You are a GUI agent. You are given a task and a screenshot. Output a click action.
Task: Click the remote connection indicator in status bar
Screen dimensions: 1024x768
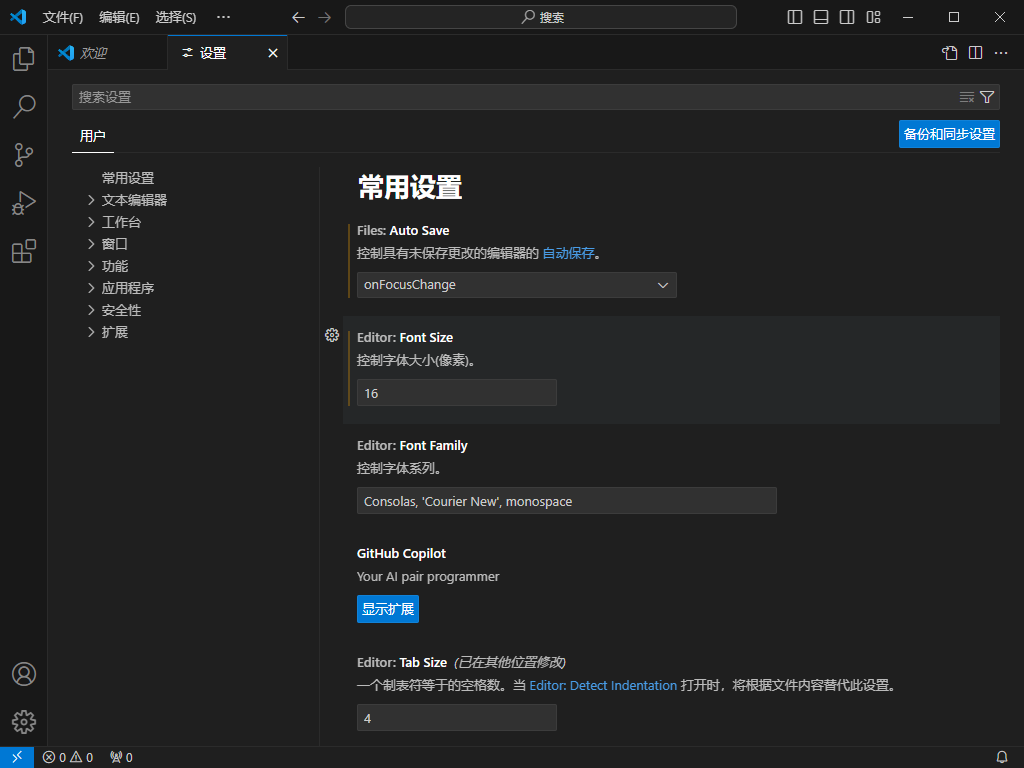[16, 757]
